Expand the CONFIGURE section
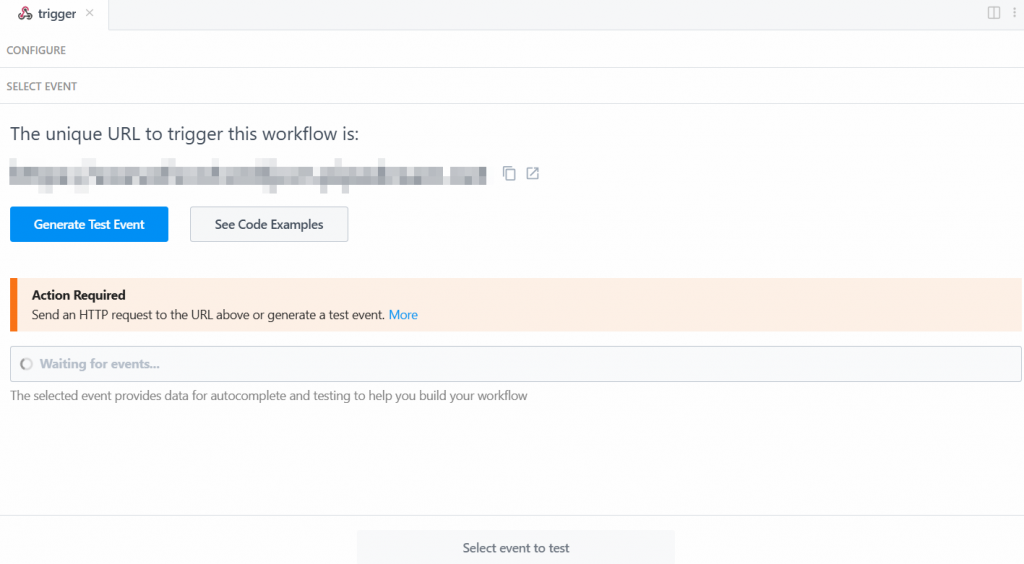Image resolution: width=1024 pixels, height=564 pixels. pos(36,50)
